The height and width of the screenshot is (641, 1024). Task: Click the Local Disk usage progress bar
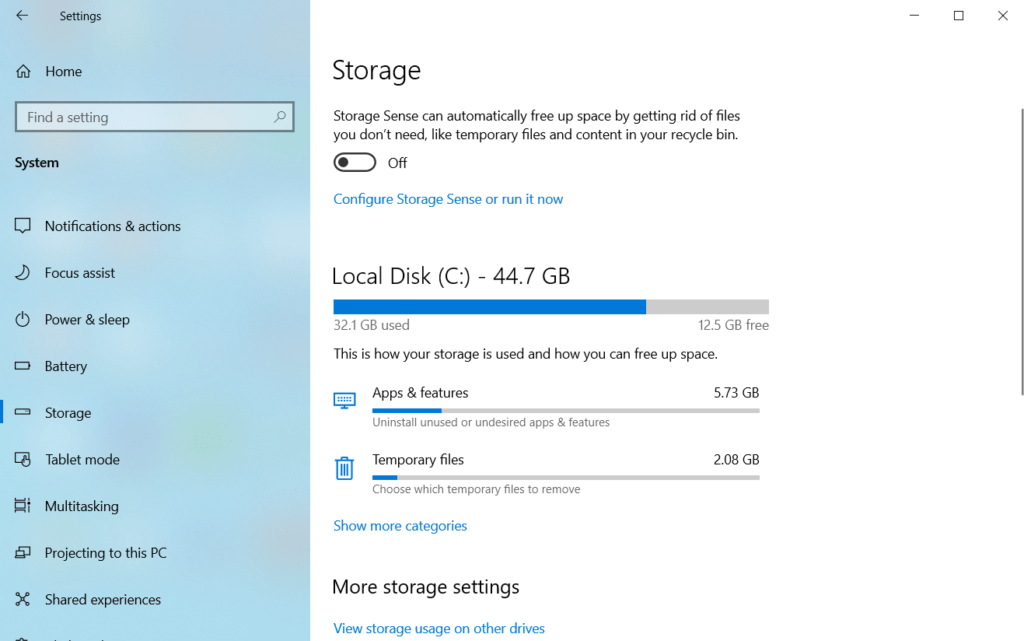pyautogui.click(x=550, y=306)
